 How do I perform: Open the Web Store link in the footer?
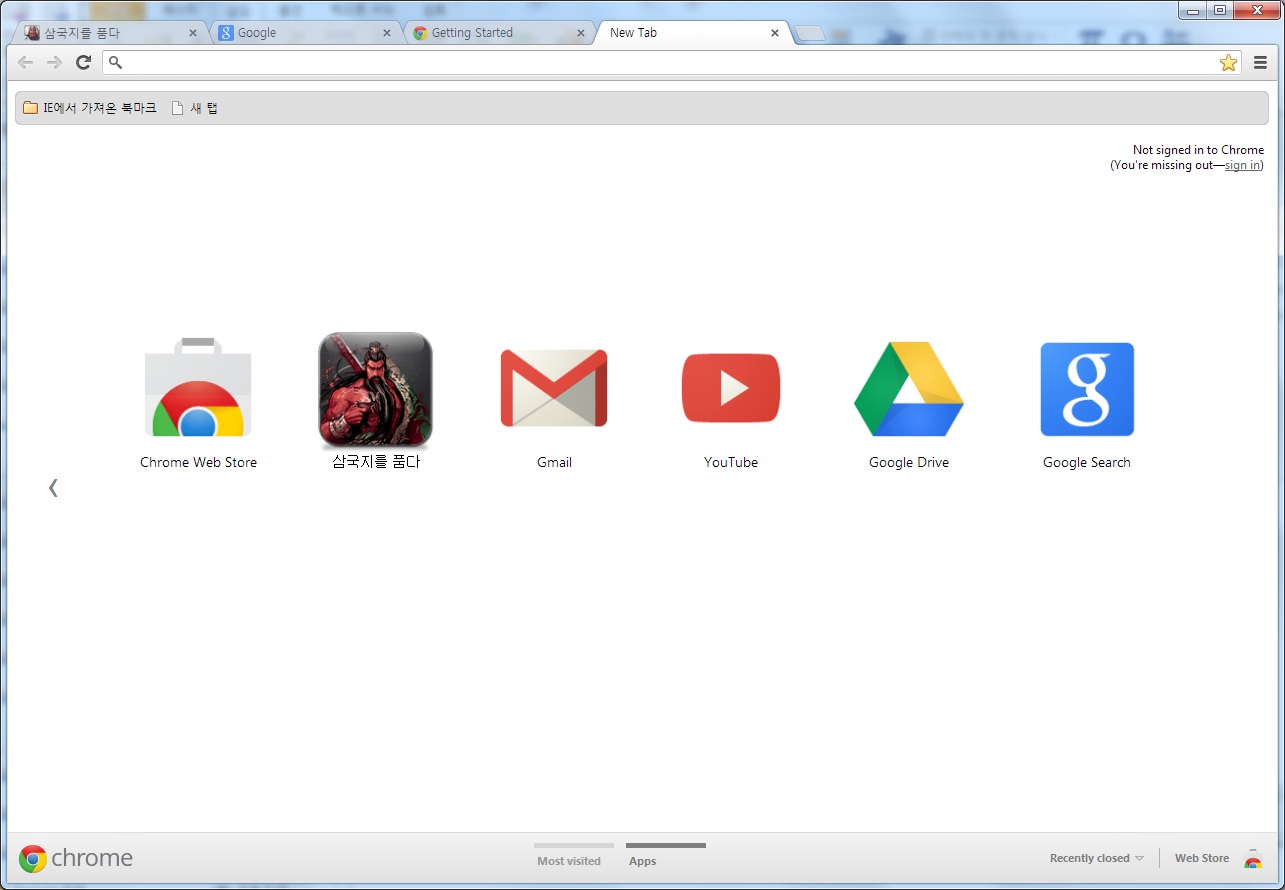(1202, 858)
